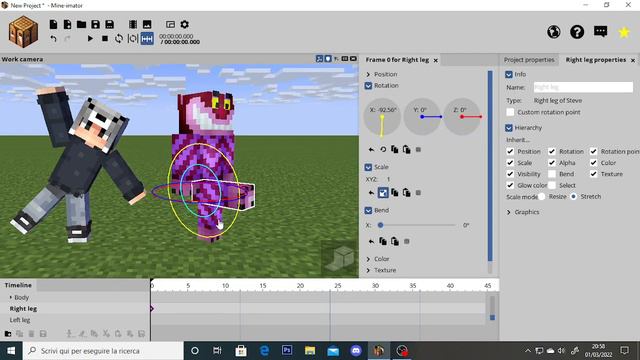Paste the rotation values
The height and width of the screenshot is (360, 640).
coord(407,149)
